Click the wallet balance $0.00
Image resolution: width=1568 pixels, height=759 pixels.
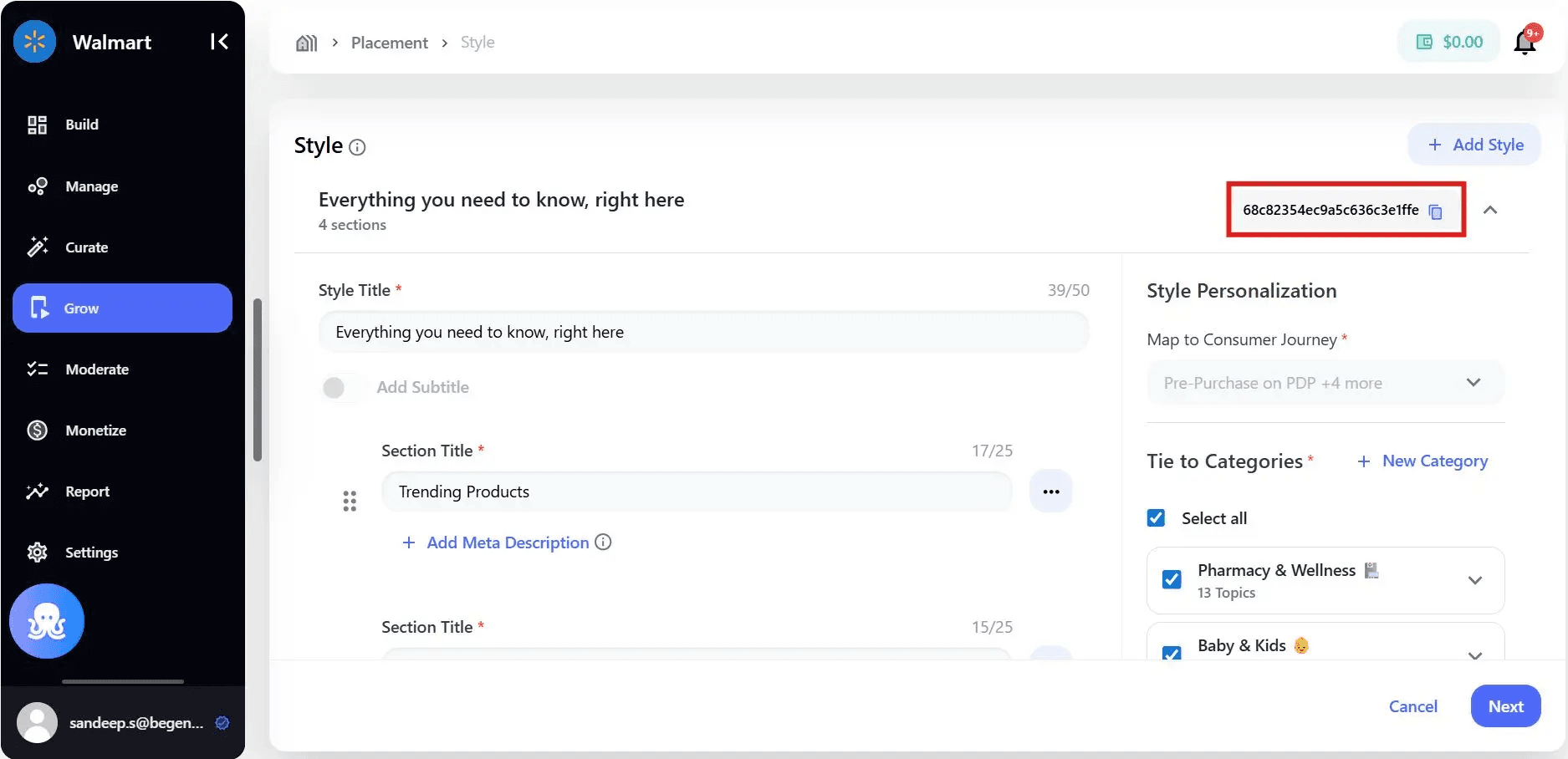1450,42
